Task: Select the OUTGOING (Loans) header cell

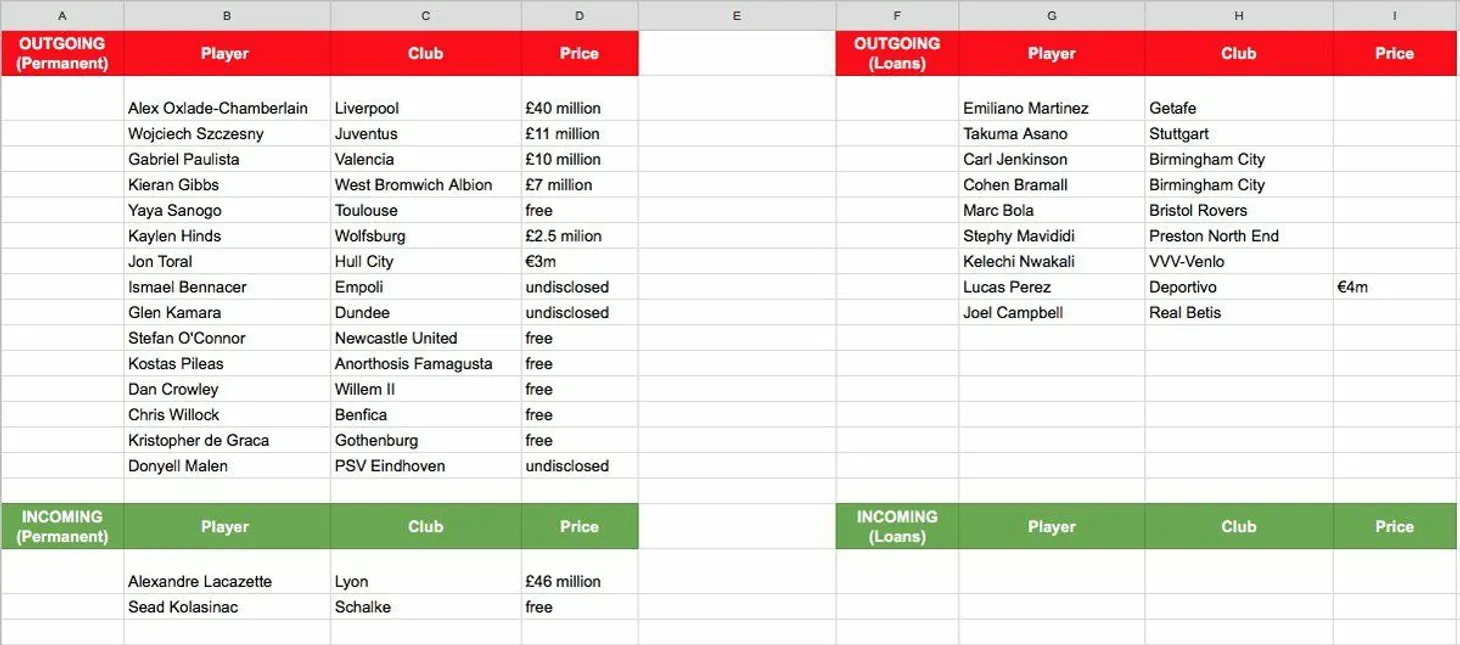Action: (x=897, y=53)
